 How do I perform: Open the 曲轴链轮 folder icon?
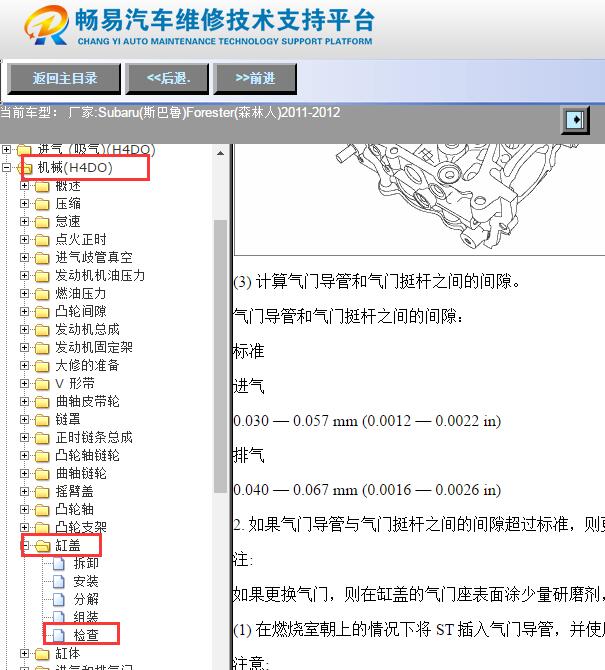[x=42, y=473]
